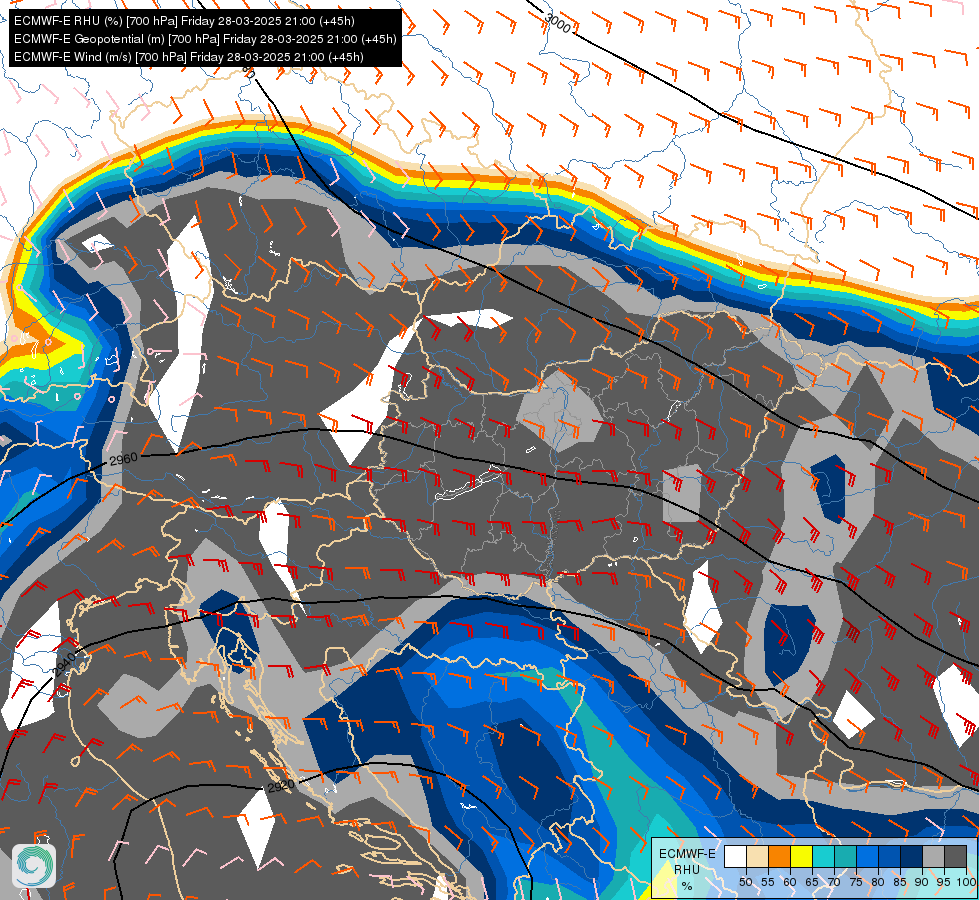Click the 2920 geopotential contour label
979x900 pixels.
(281, 786)
